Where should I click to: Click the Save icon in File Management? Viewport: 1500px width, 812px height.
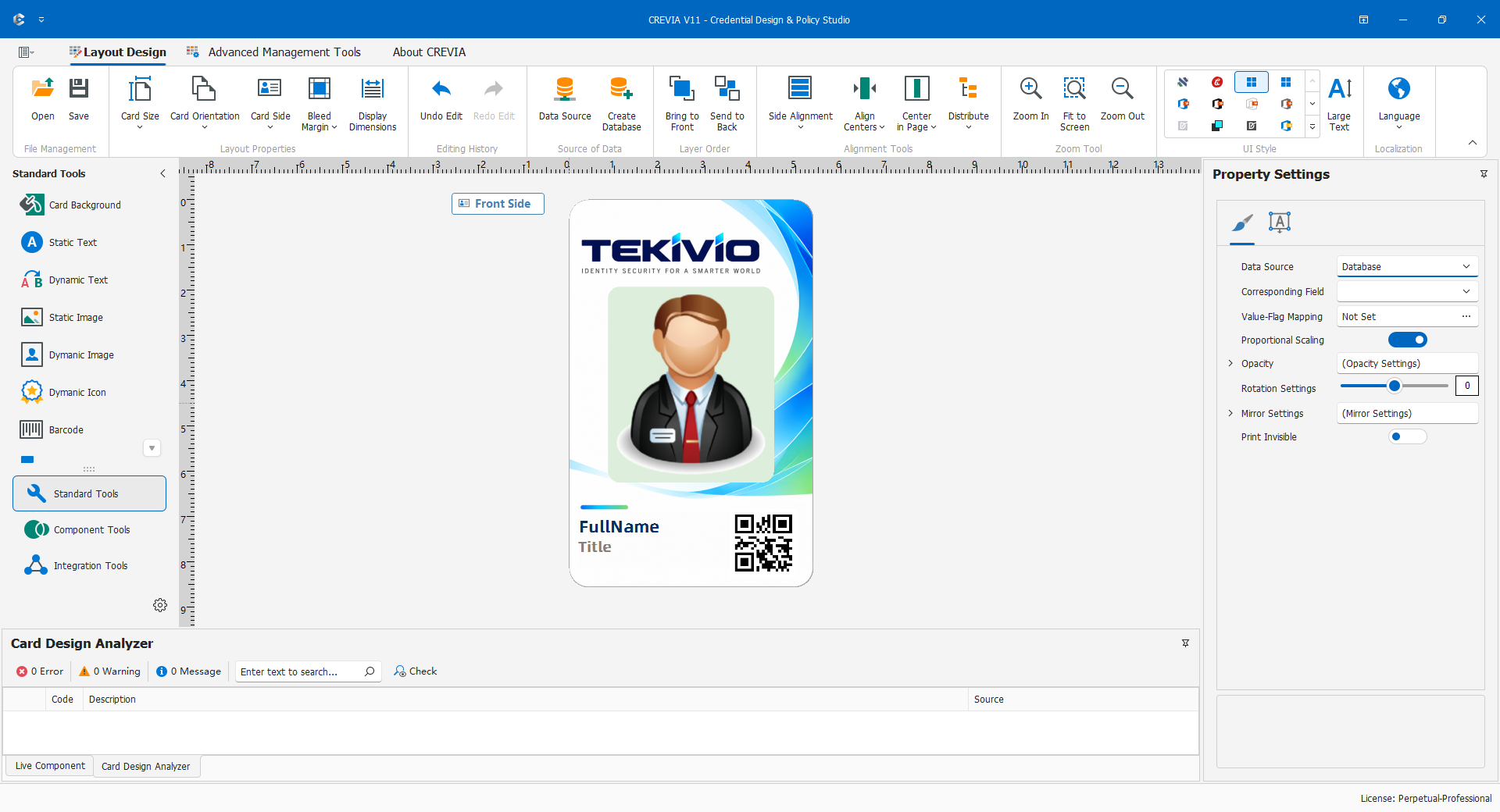tap(79, 89)
